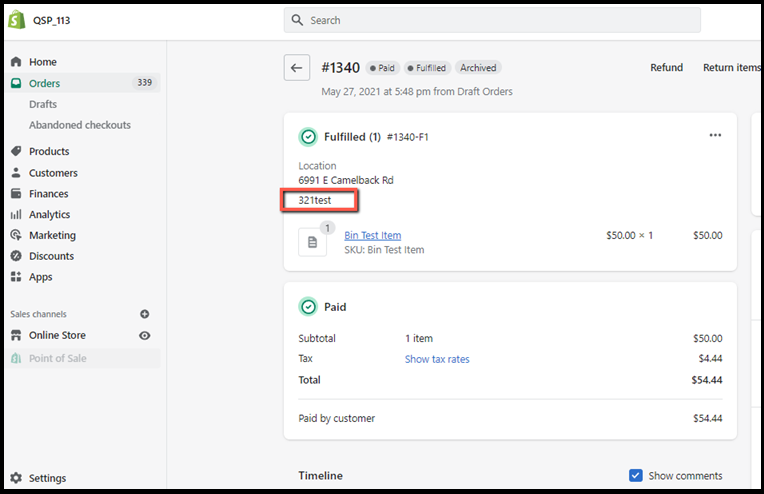The width and height of the screenshot is (764, 494).
Task: Open the Bin Test Item link
Action: coord(372,236)
